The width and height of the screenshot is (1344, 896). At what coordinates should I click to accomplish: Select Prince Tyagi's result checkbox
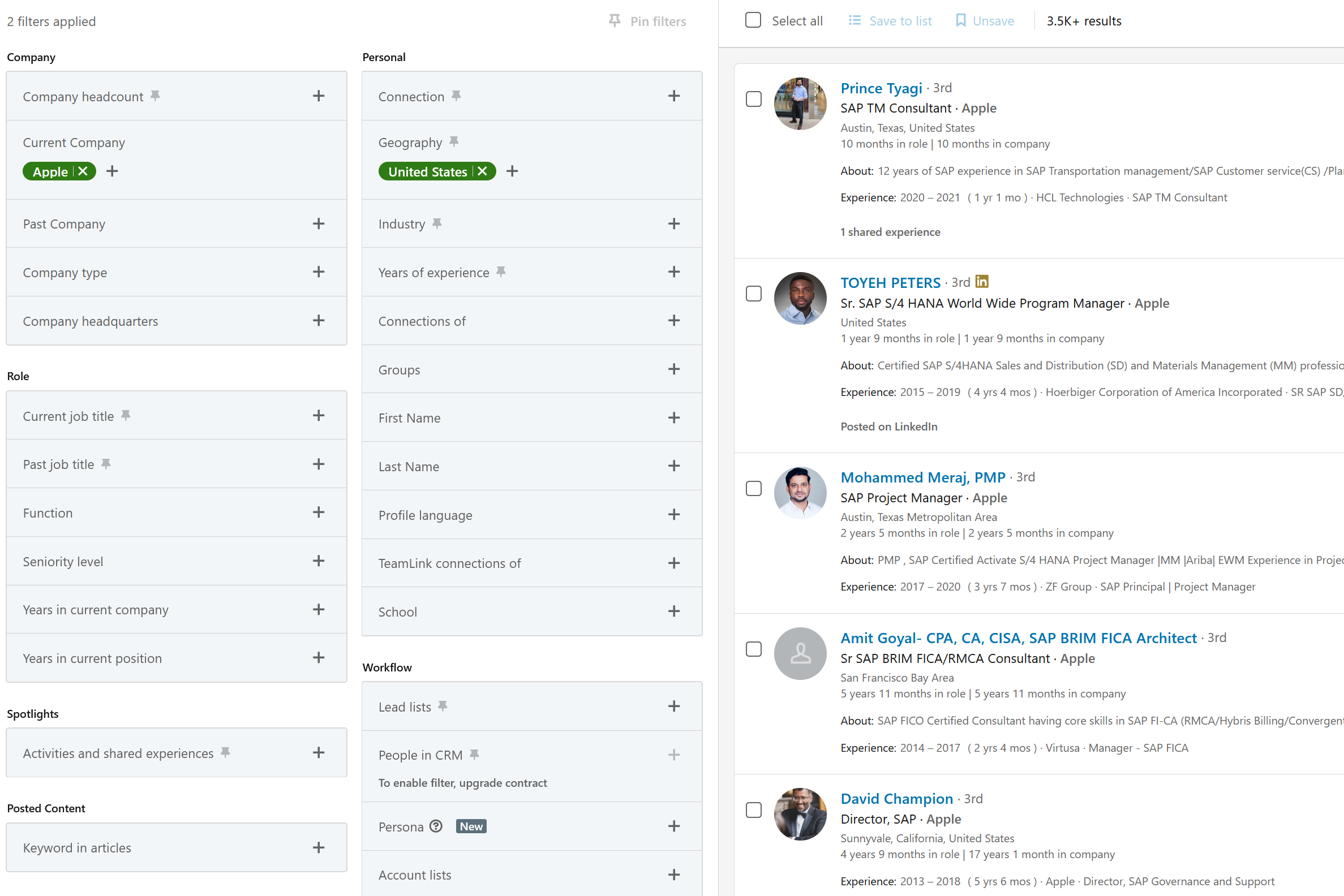(753, 99)
